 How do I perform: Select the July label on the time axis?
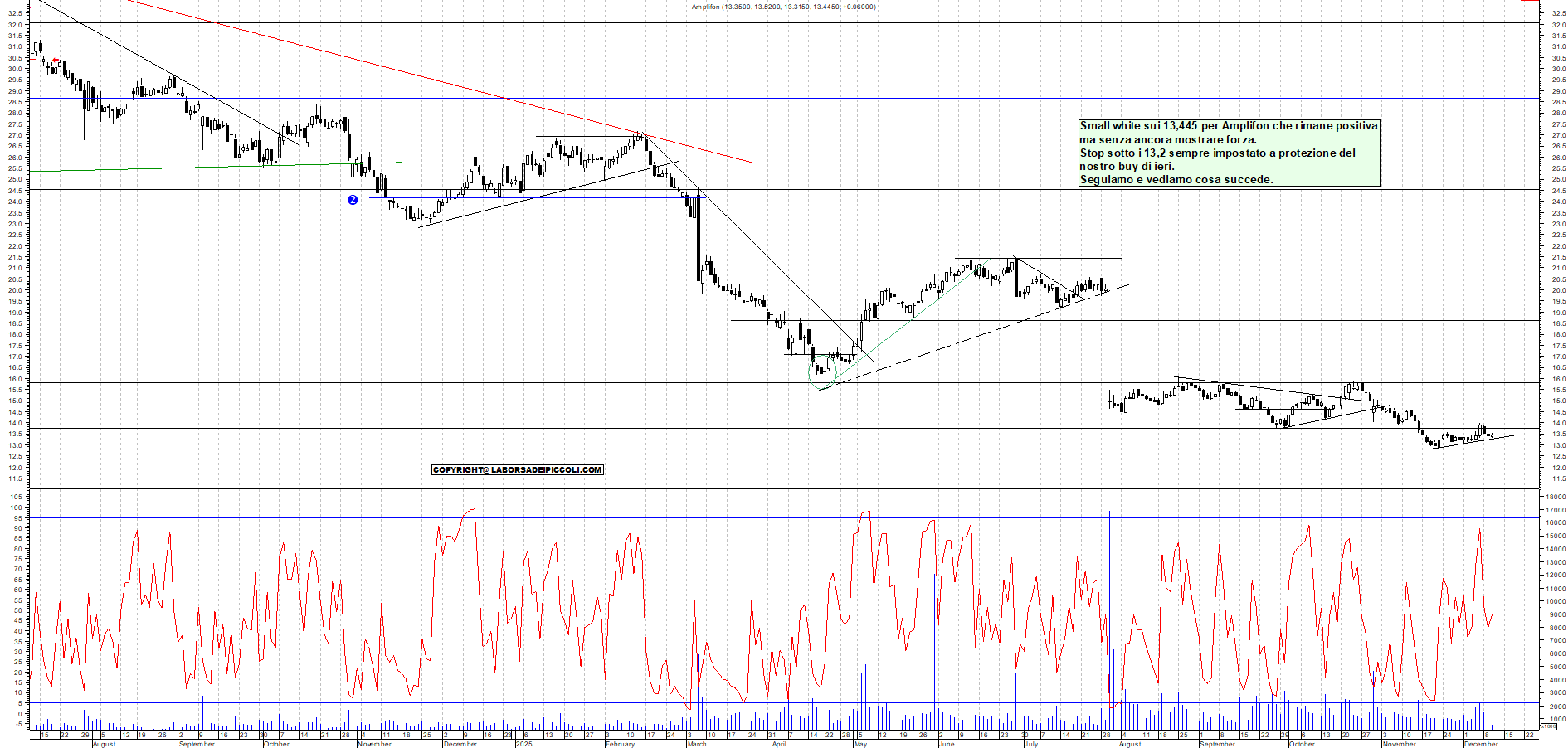[1030, 744]
